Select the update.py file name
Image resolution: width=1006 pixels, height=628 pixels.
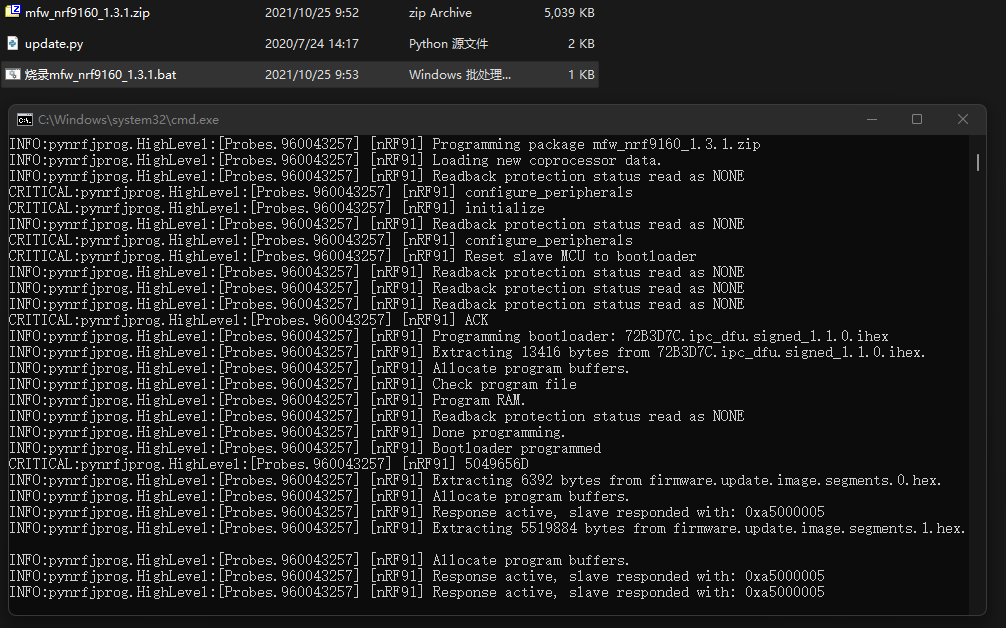pos(54,44)
